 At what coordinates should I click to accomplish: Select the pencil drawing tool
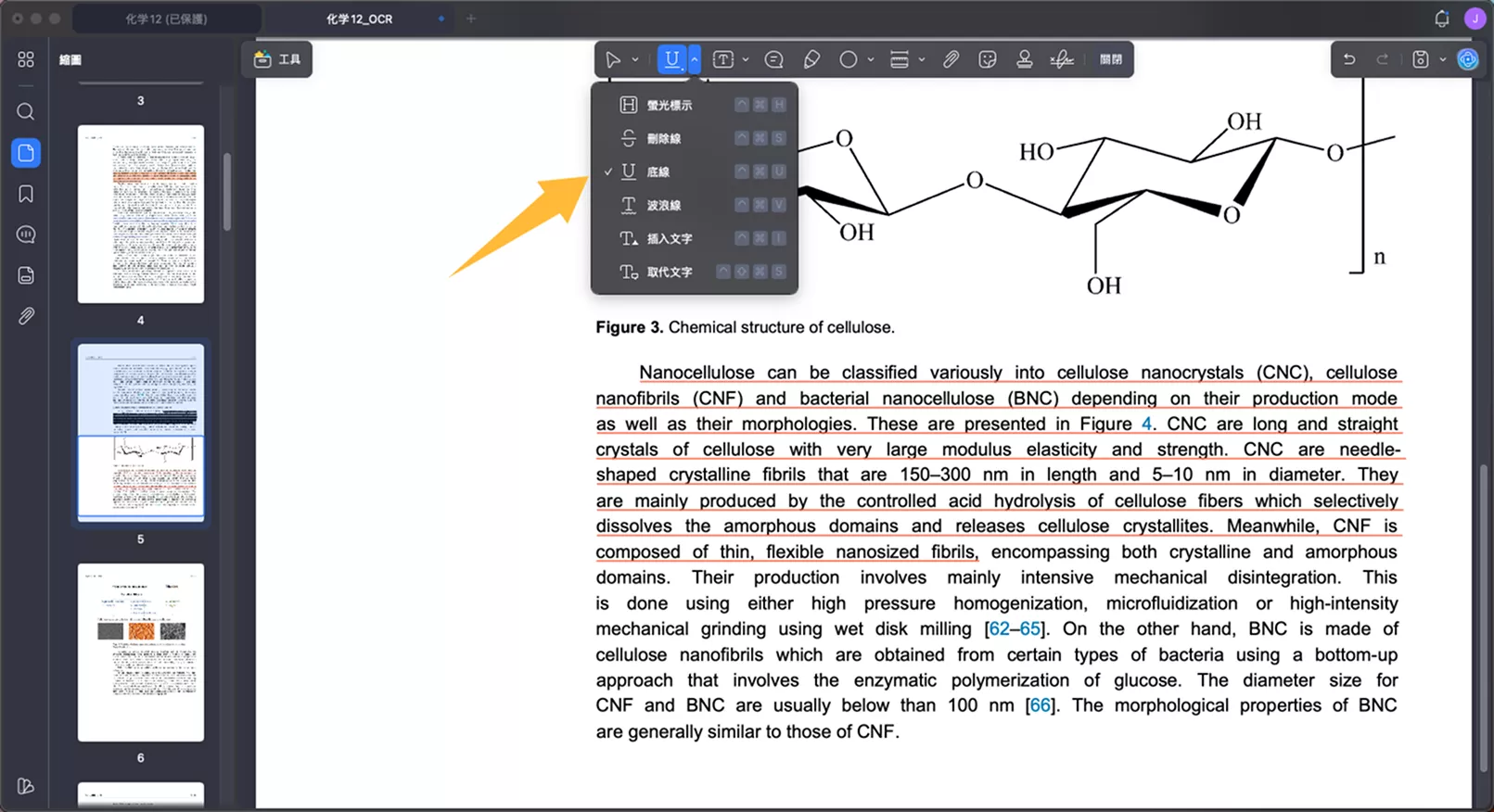811,59
